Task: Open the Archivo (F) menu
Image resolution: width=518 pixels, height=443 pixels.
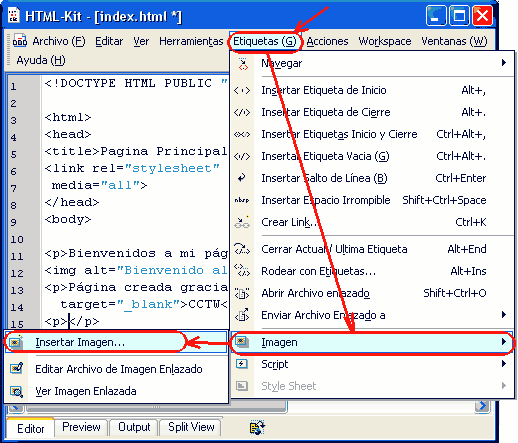Action: coord(59,41)
